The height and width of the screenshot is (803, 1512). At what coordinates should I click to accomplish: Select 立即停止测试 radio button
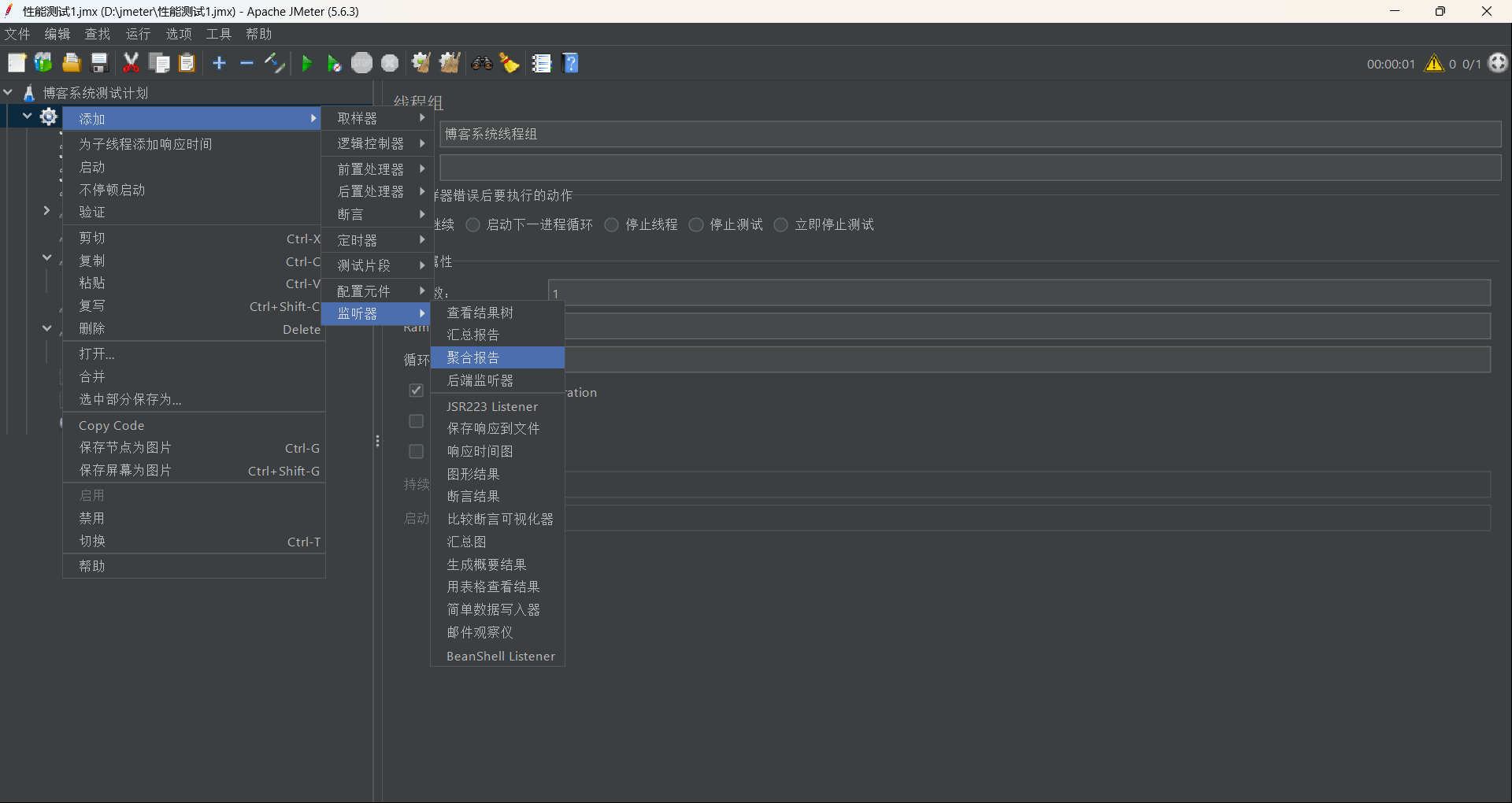(781, 225)
